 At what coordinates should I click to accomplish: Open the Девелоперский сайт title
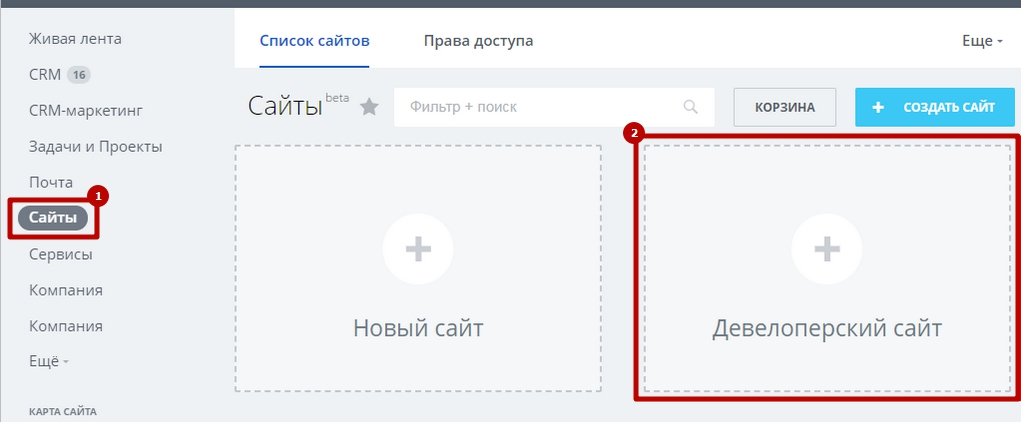click(827, 328)
